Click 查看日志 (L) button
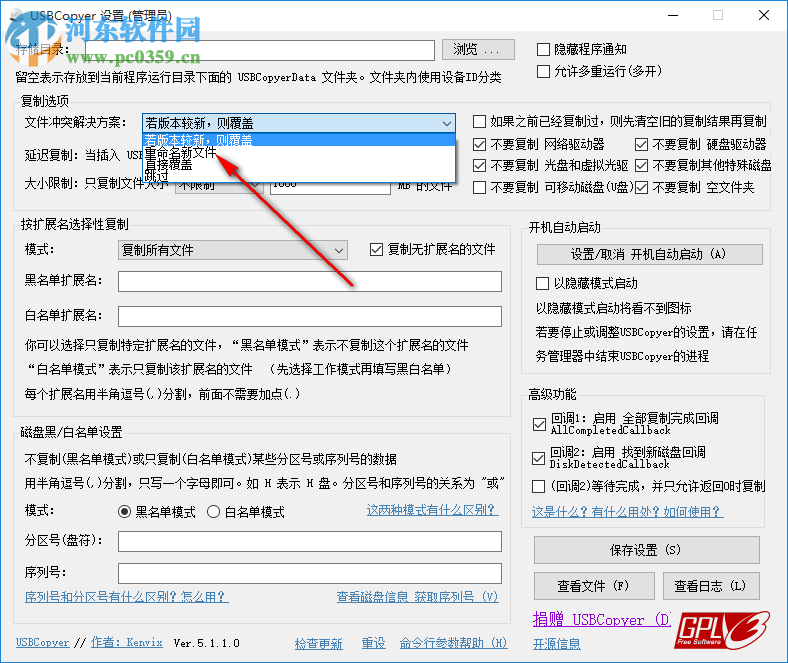This screenshot has height=663, width=788. coord(711,586)
